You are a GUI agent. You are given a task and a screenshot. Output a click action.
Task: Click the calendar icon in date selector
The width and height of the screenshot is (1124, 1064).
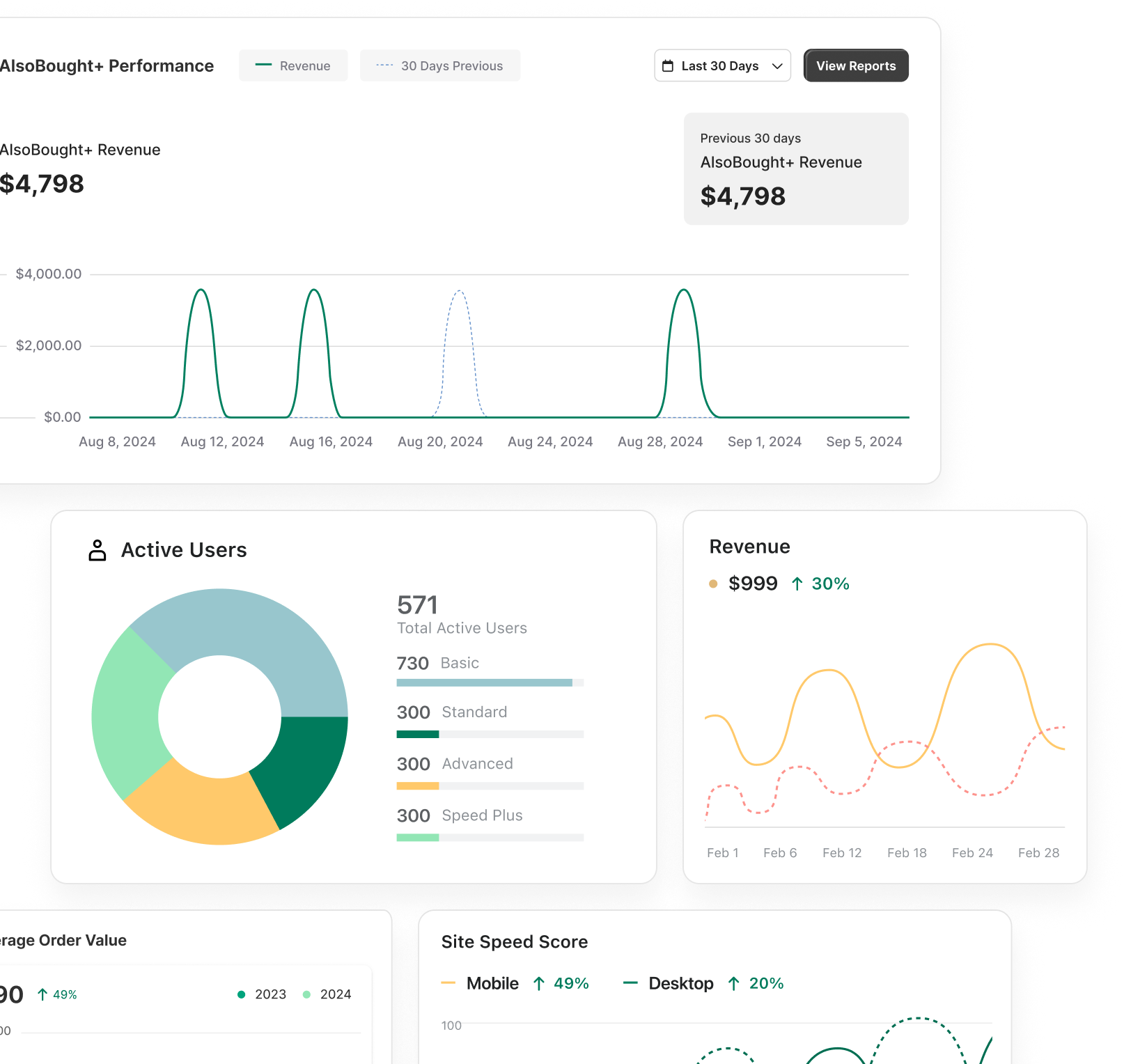click(668, 66)
